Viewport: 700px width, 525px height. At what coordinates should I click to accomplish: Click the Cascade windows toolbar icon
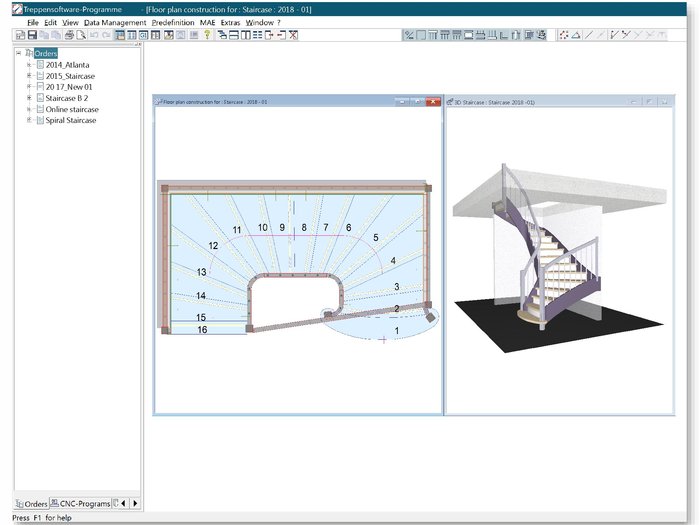pyautogui.click(x=222, y=35)
